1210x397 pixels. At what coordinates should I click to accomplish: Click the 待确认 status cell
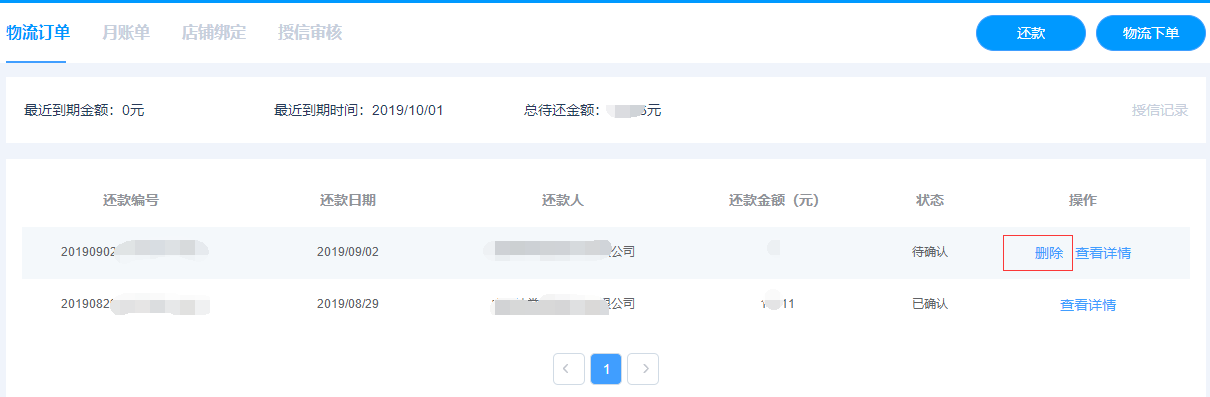(930, 252)
